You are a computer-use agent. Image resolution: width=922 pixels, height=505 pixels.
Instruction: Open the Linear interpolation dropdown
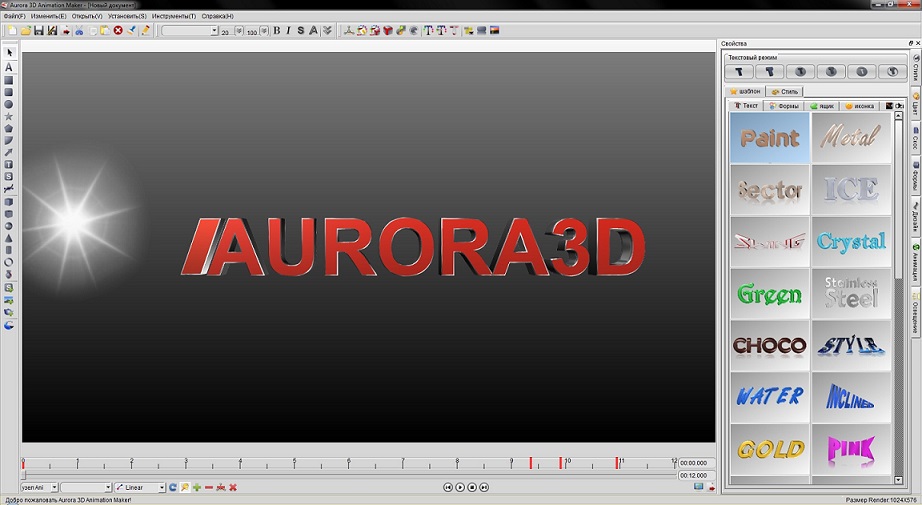coord(140,487)
